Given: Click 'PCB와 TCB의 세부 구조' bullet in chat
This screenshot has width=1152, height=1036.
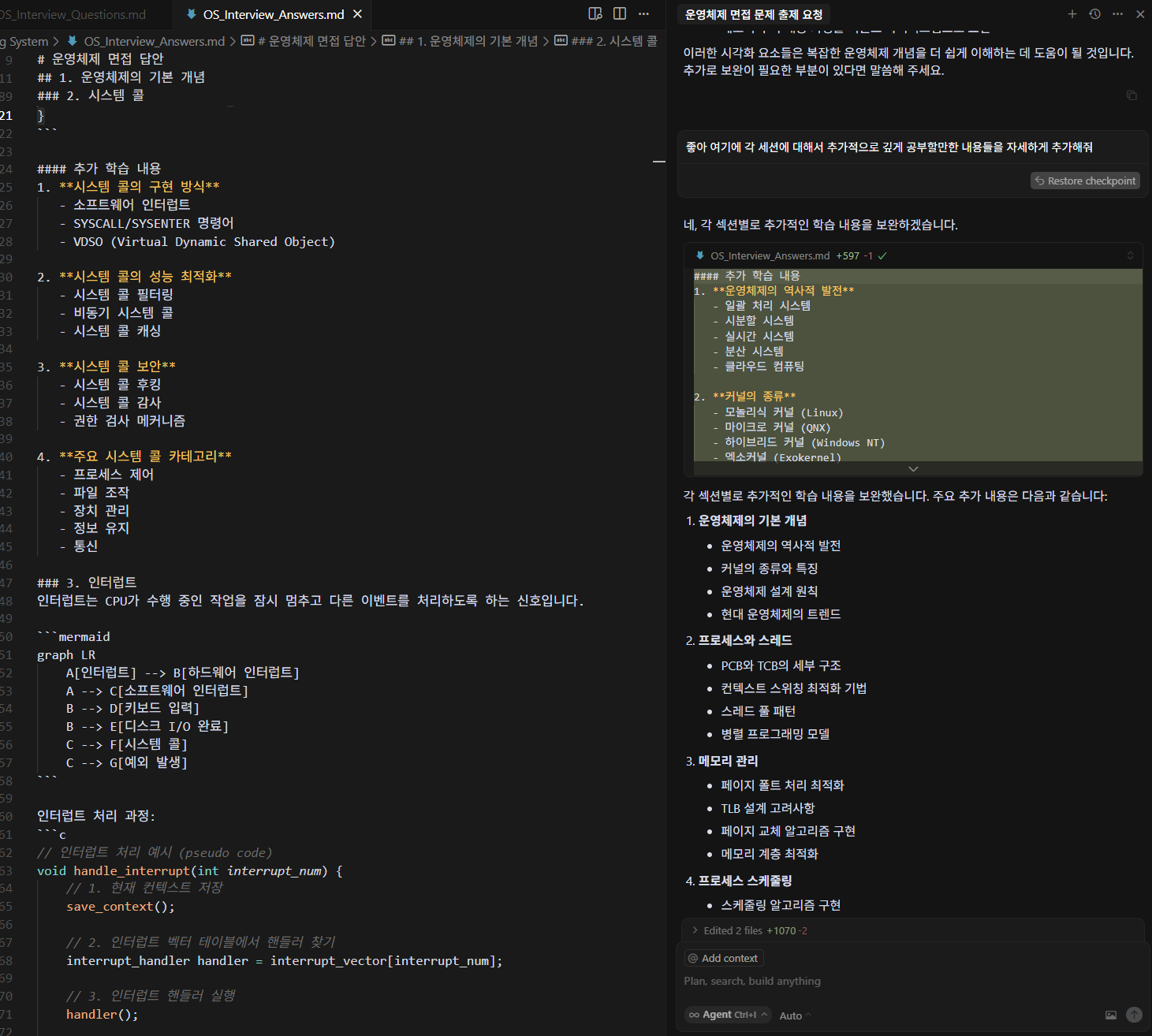Looking at the screenshot, I should click(781, 665).
